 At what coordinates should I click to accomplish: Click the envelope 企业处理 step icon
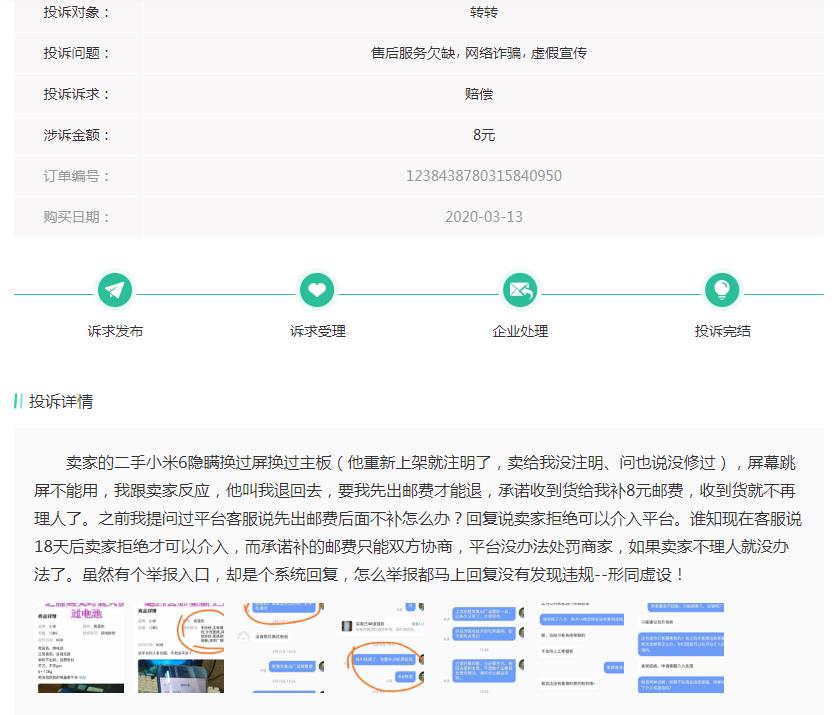[520, 290]
